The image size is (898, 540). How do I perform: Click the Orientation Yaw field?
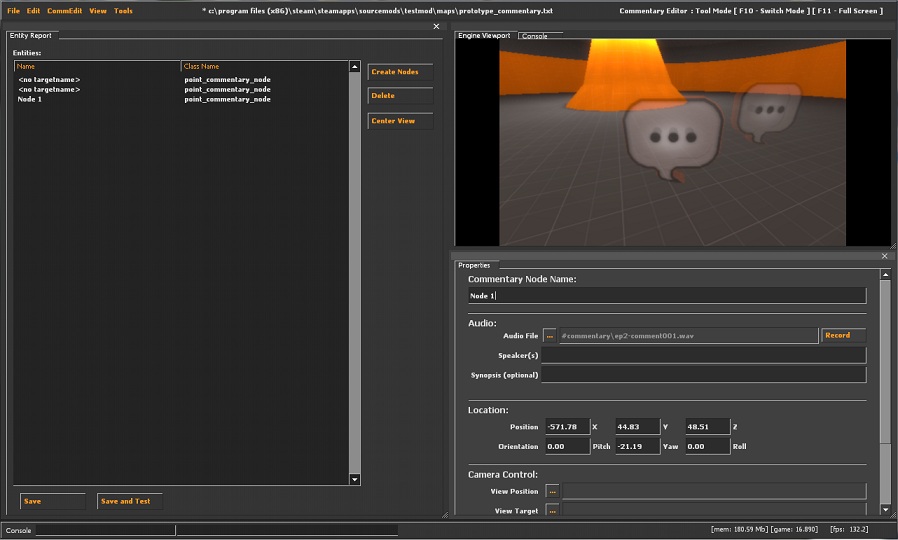(x=637, y=446)
